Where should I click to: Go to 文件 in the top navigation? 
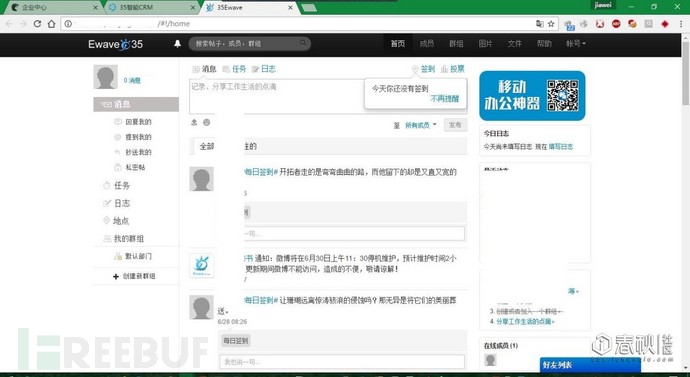pyautogui.click(x=515, y=44)
